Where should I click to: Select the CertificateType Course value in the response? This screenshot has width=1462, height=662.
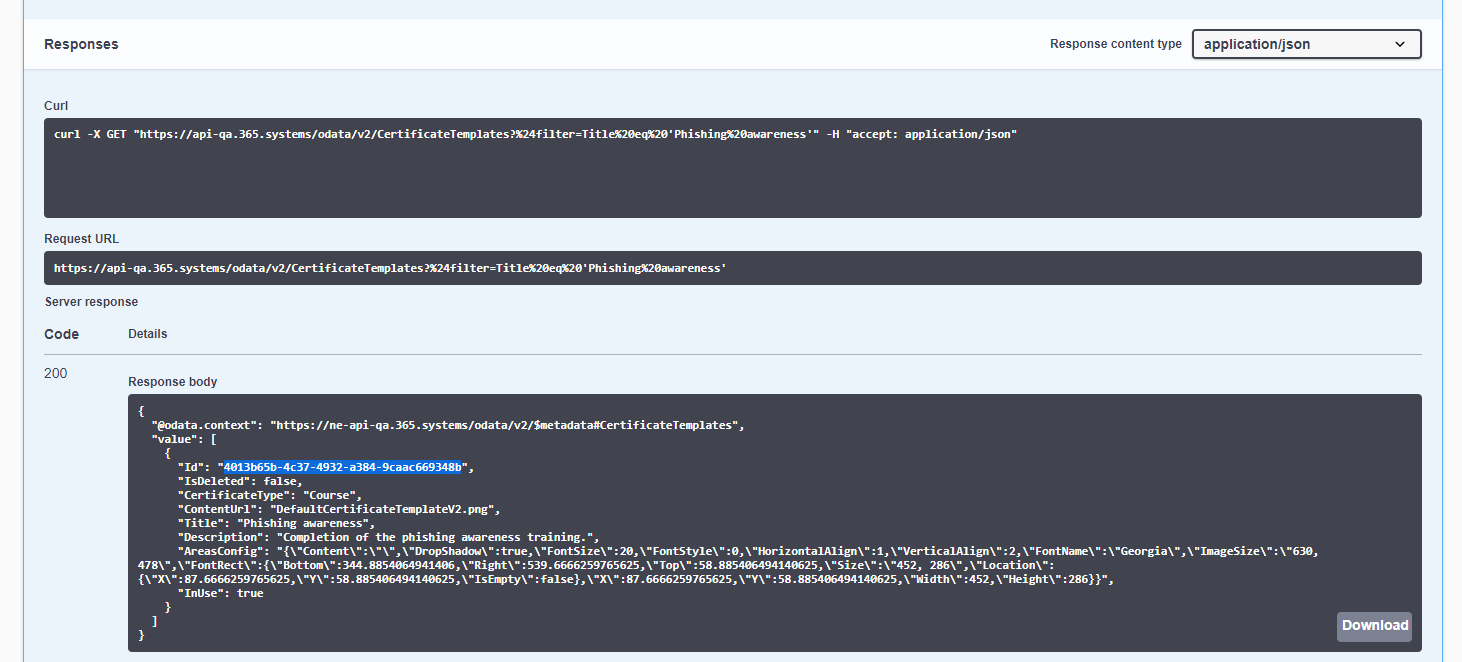tap(330, 494)
